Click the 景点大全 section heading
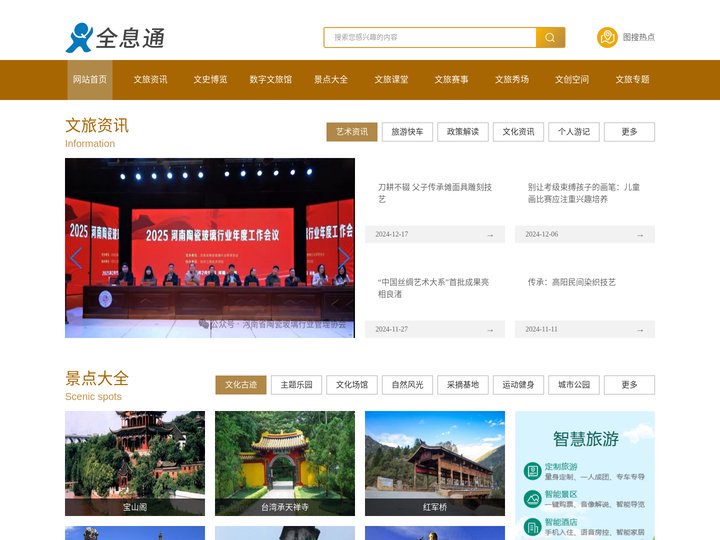 (x=97, y=378)
